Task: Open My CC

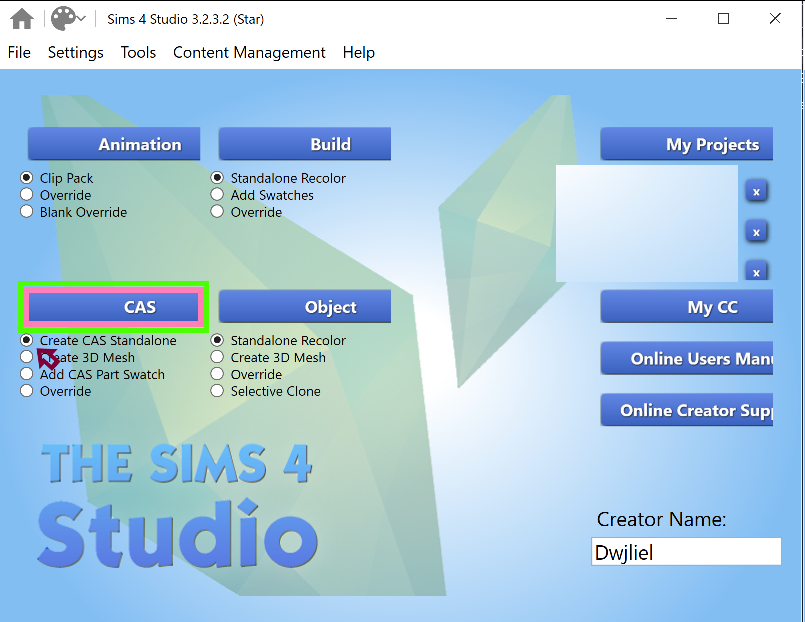Action: (x=686, y=306)
